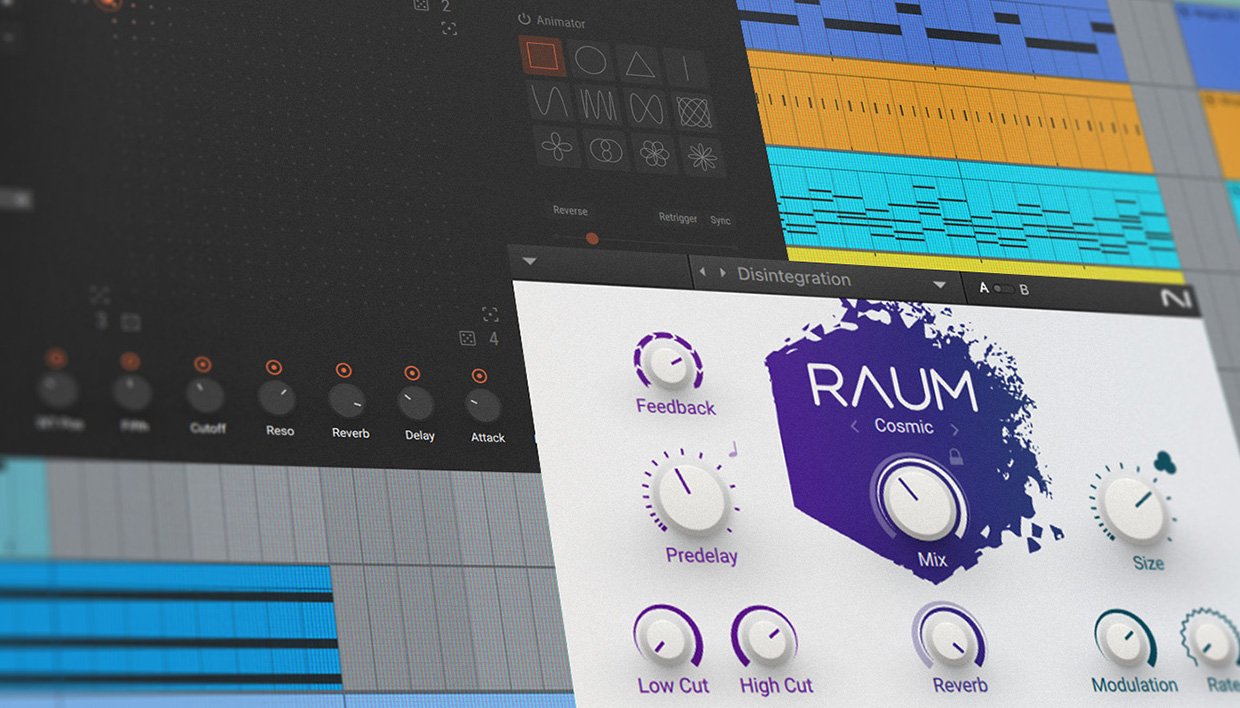Select the square shape in Animator

click(x=543, y=58)
